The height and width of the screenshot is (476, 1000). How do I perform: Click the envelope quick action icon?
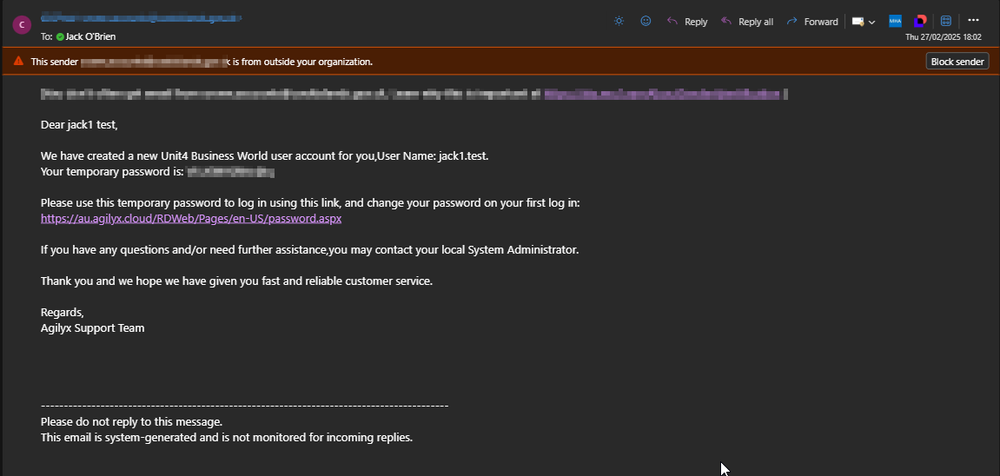tap(857, 21)
